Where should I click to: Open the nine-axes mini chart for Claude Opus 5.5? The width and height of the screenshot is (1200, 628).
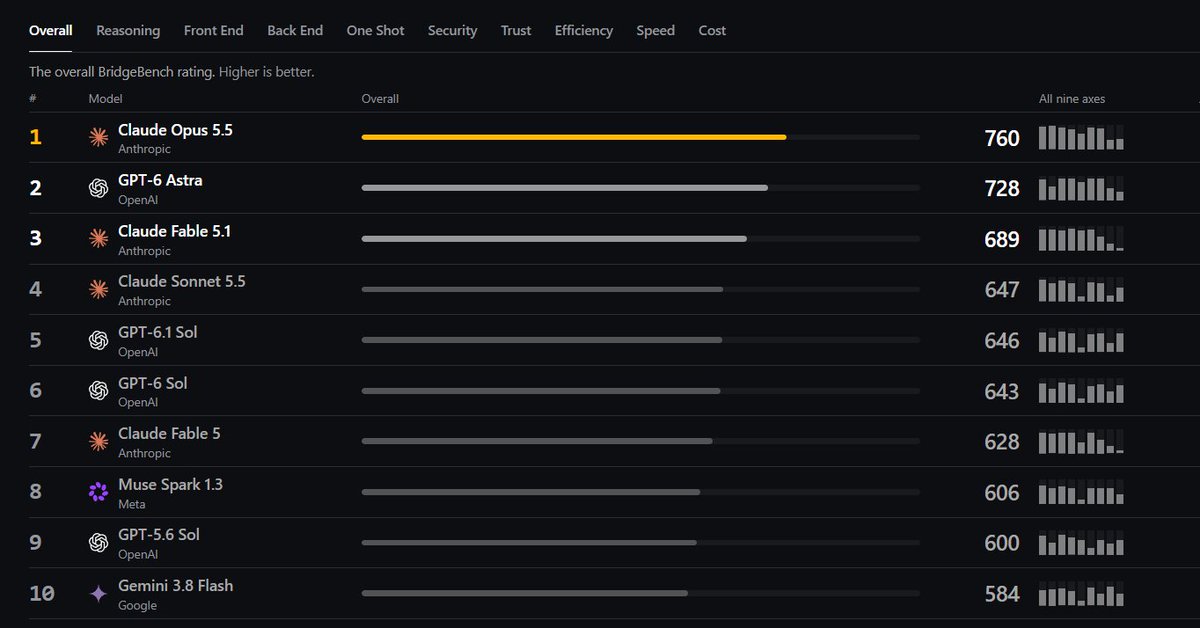coord(1081,137)
